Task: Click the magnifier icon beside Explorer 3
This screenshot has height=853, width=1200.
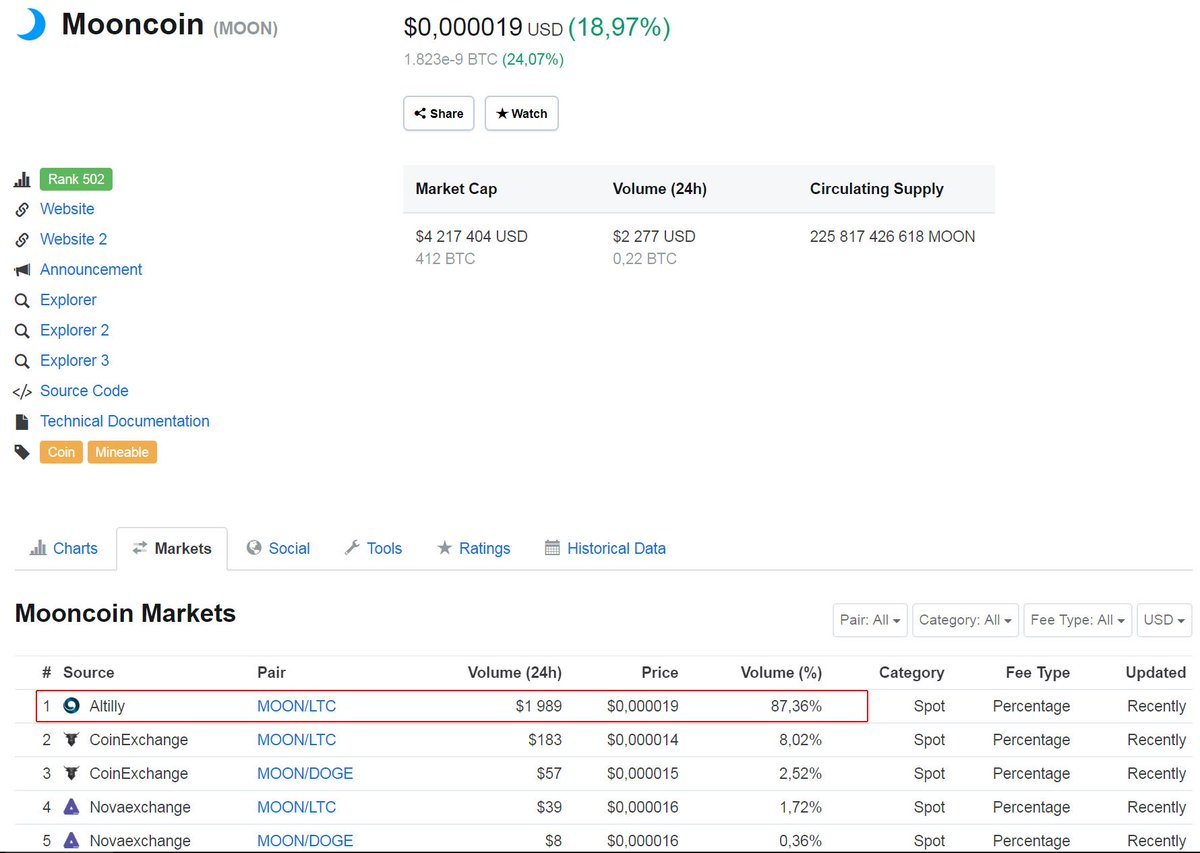Action: tap(22, 361)
